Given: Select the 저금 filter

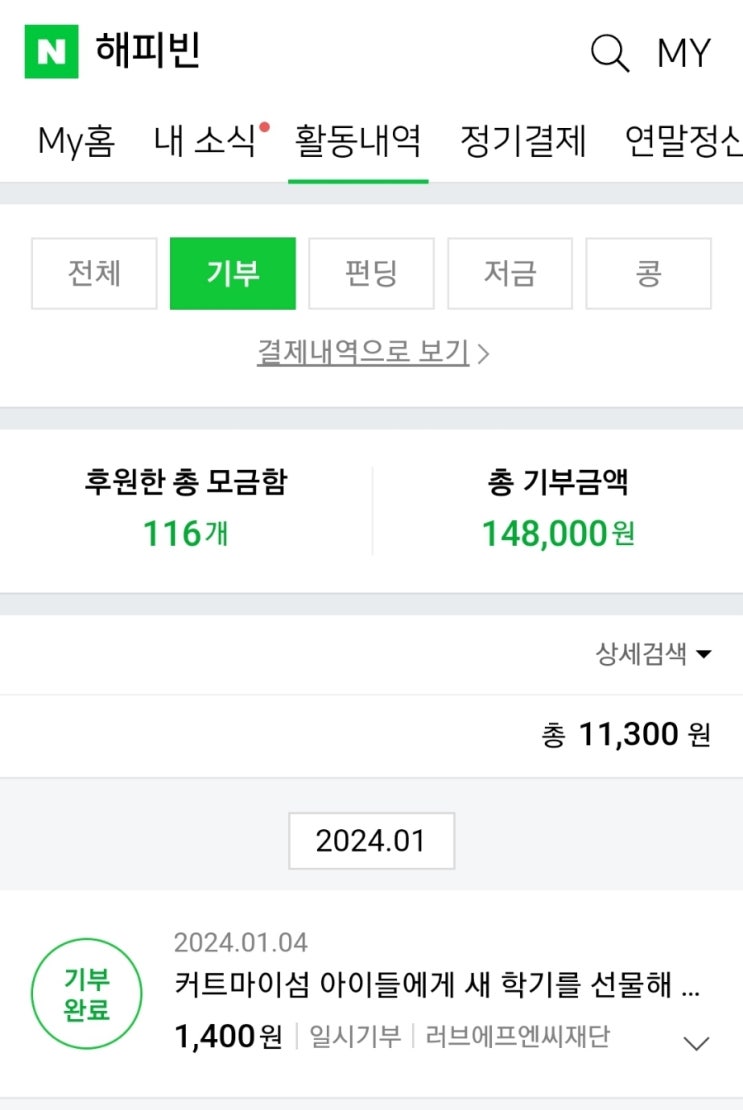Looking at the screenshot, I should click(510, 273).
